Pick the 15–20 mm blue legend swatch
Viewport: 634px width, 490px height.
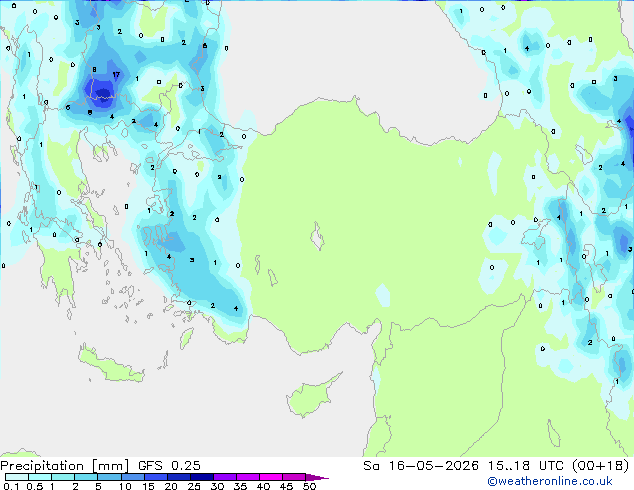pyautogui.click(x=155, y=477)
